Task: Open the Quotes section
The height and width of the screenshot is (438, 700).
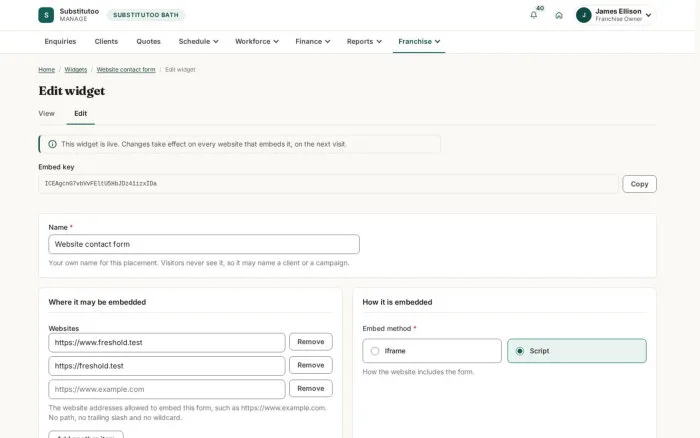Action: [148, 42]
